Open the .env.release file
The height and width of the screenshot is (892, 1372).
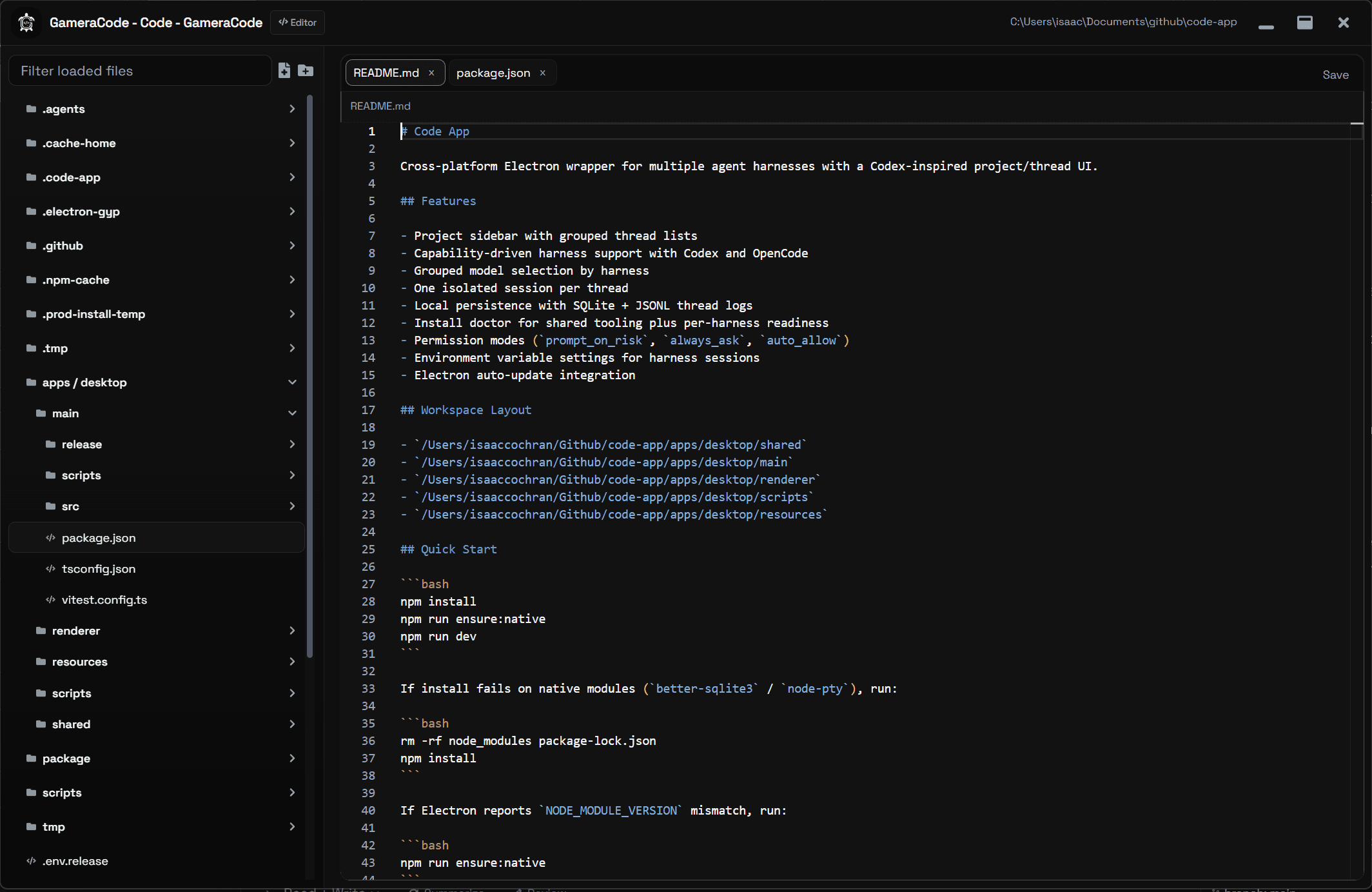pyautogui.click(x=157, y=860)
